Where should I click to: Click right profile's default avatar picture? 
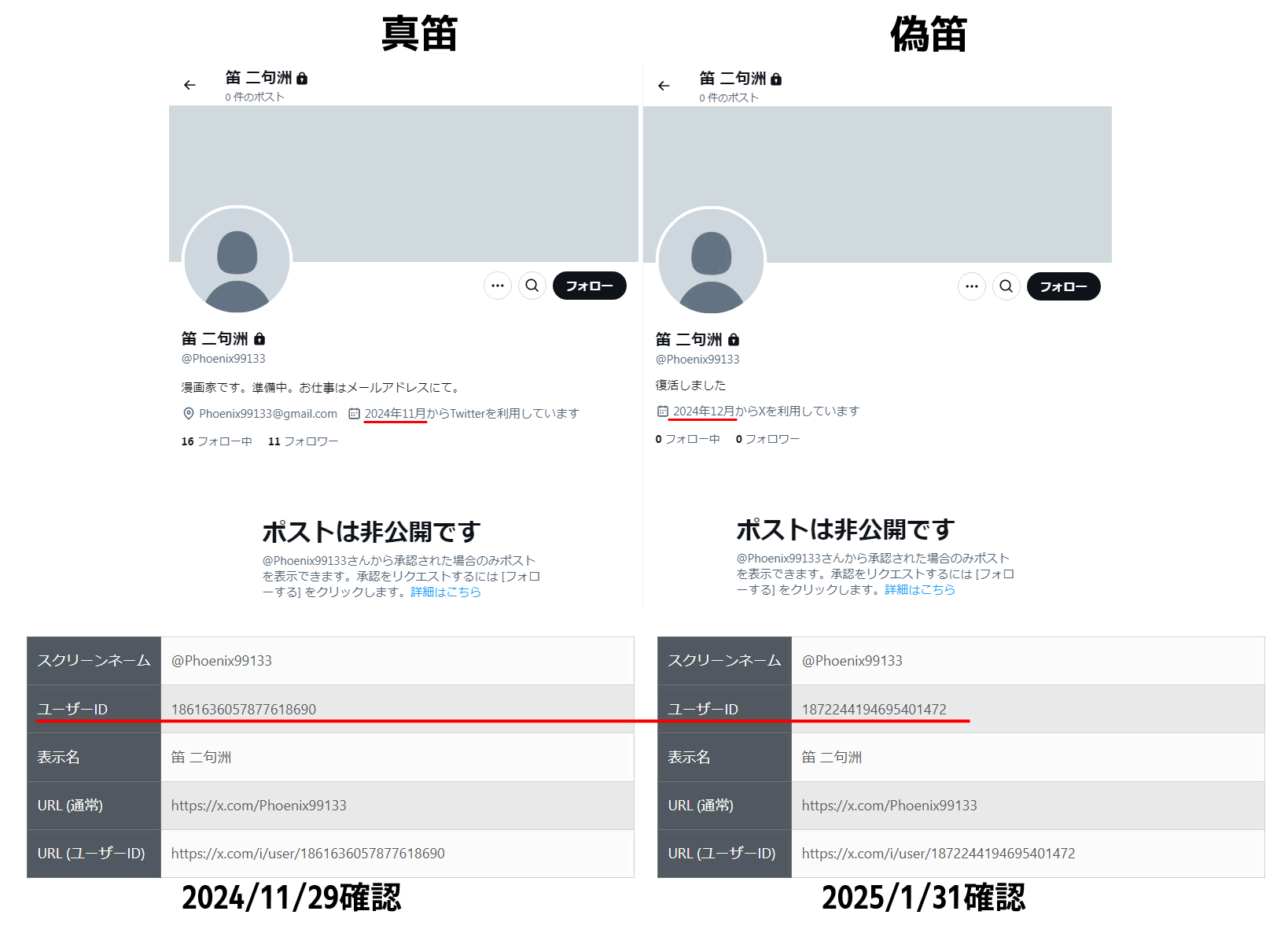(x=712, y=261)
